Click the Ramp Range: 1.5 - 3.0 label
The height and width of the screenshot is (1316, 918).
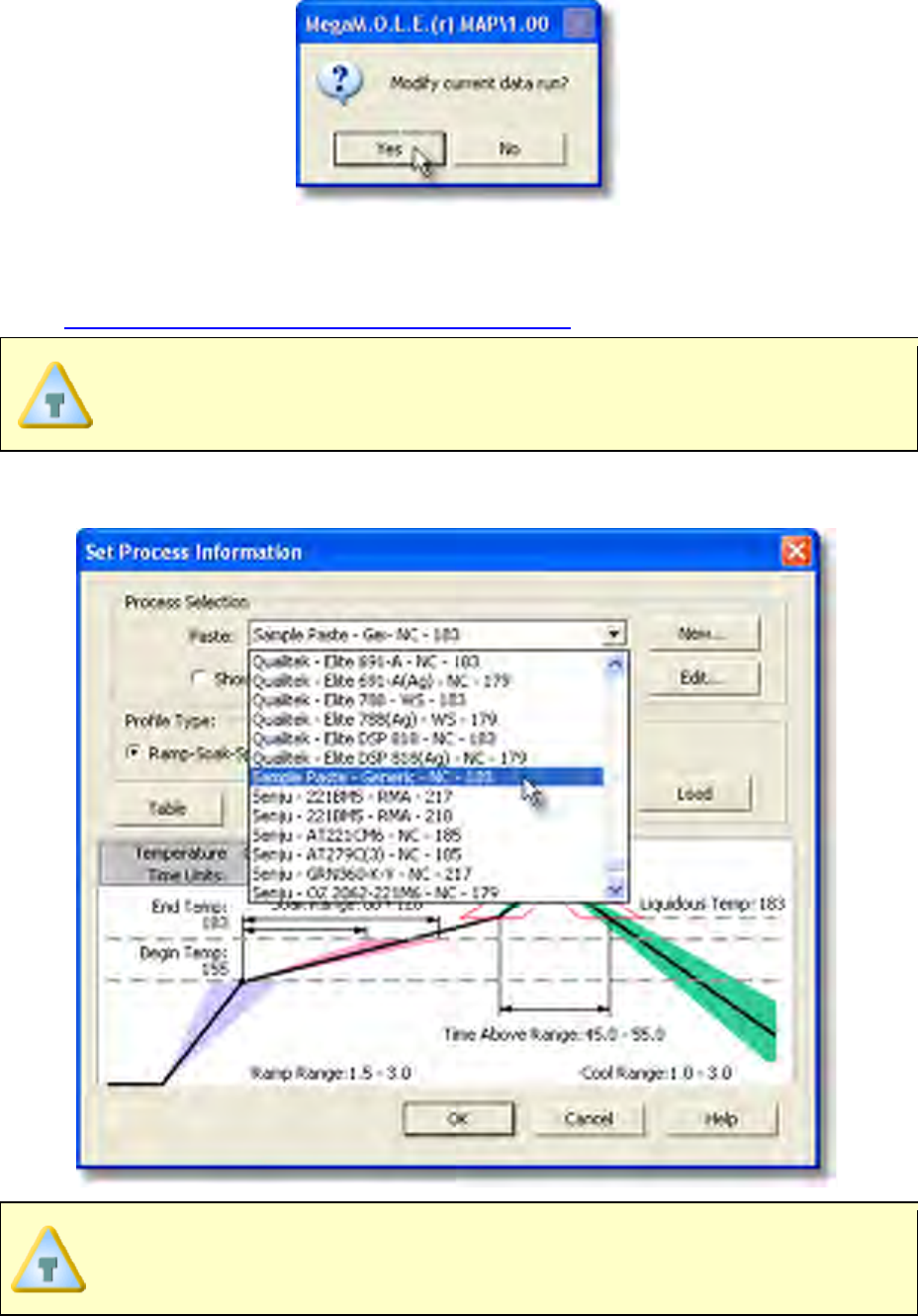(331, 1073)
